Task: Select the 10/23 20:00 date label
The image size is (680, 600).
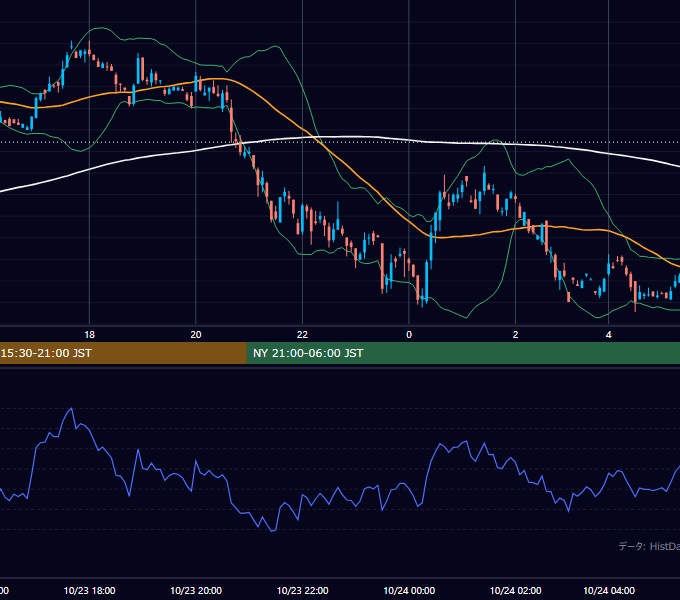Action: (196, 590)
